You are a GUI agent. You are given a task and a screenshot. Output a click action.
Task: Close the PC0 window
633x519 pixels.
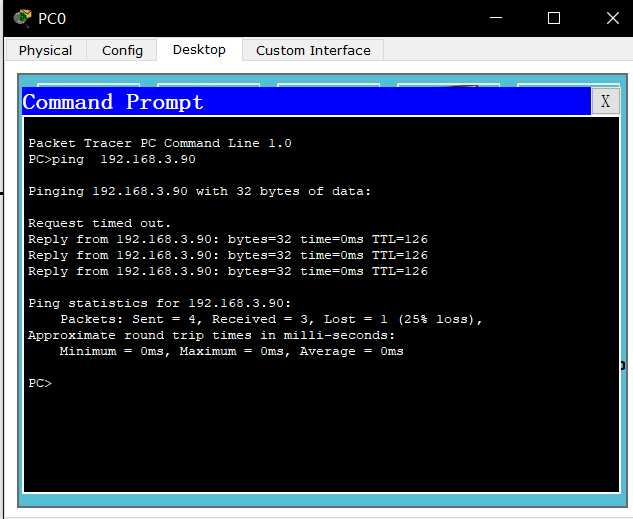(x=612, y=18)
